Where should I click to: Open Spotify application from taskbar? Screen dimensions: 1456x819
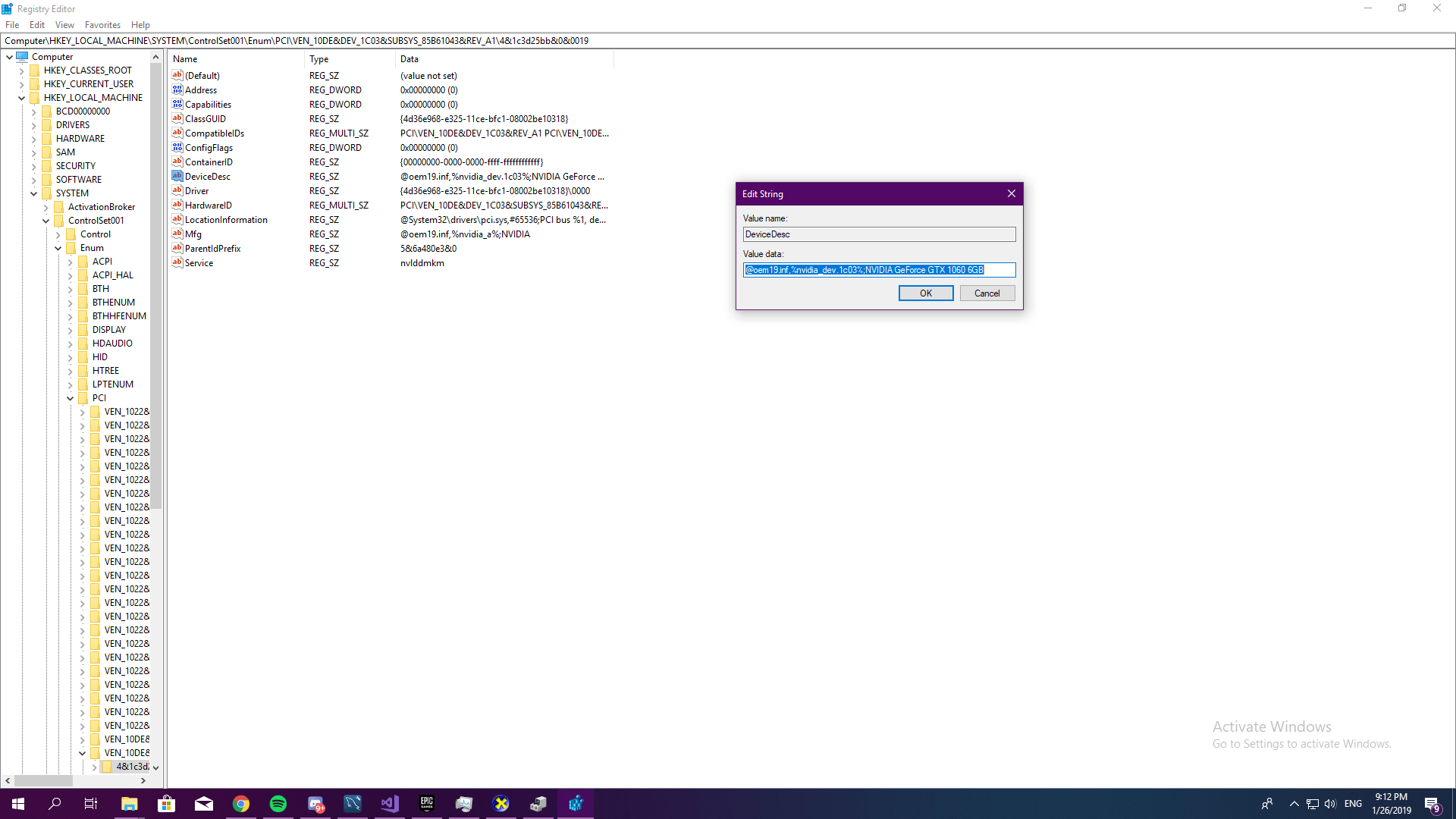pos(278,803)
